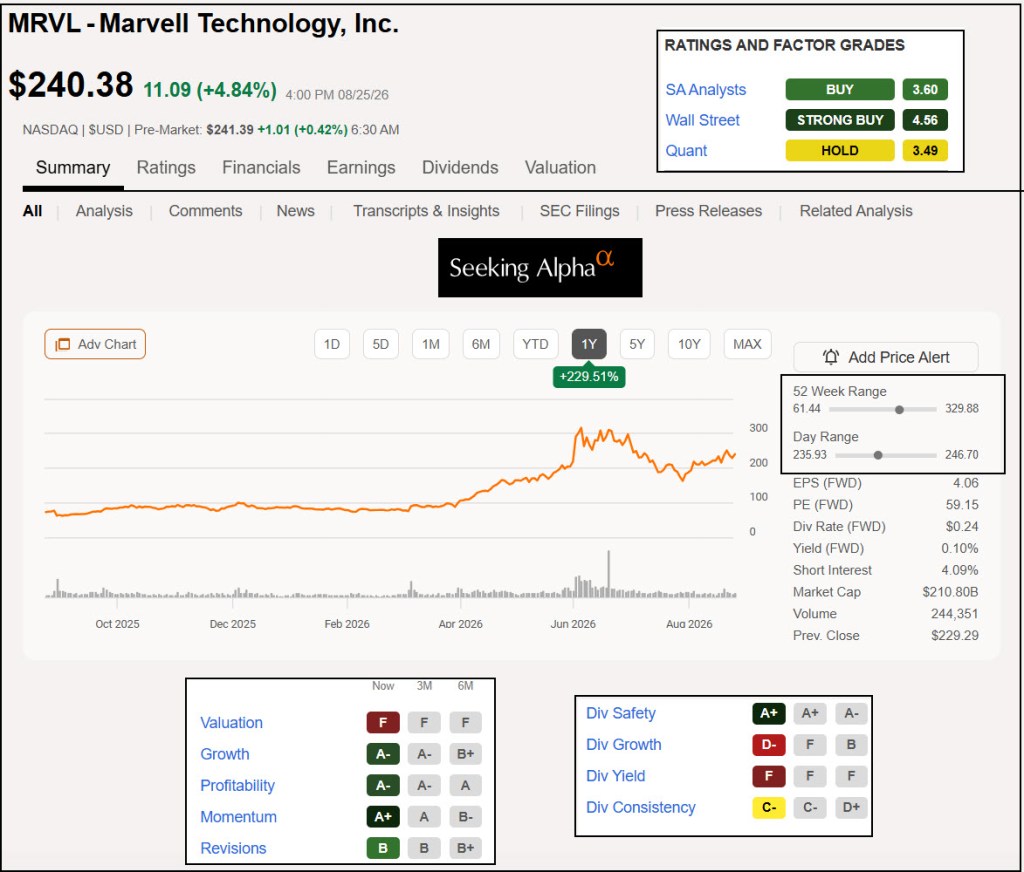Open the Dividends tab

pos(460,168)
